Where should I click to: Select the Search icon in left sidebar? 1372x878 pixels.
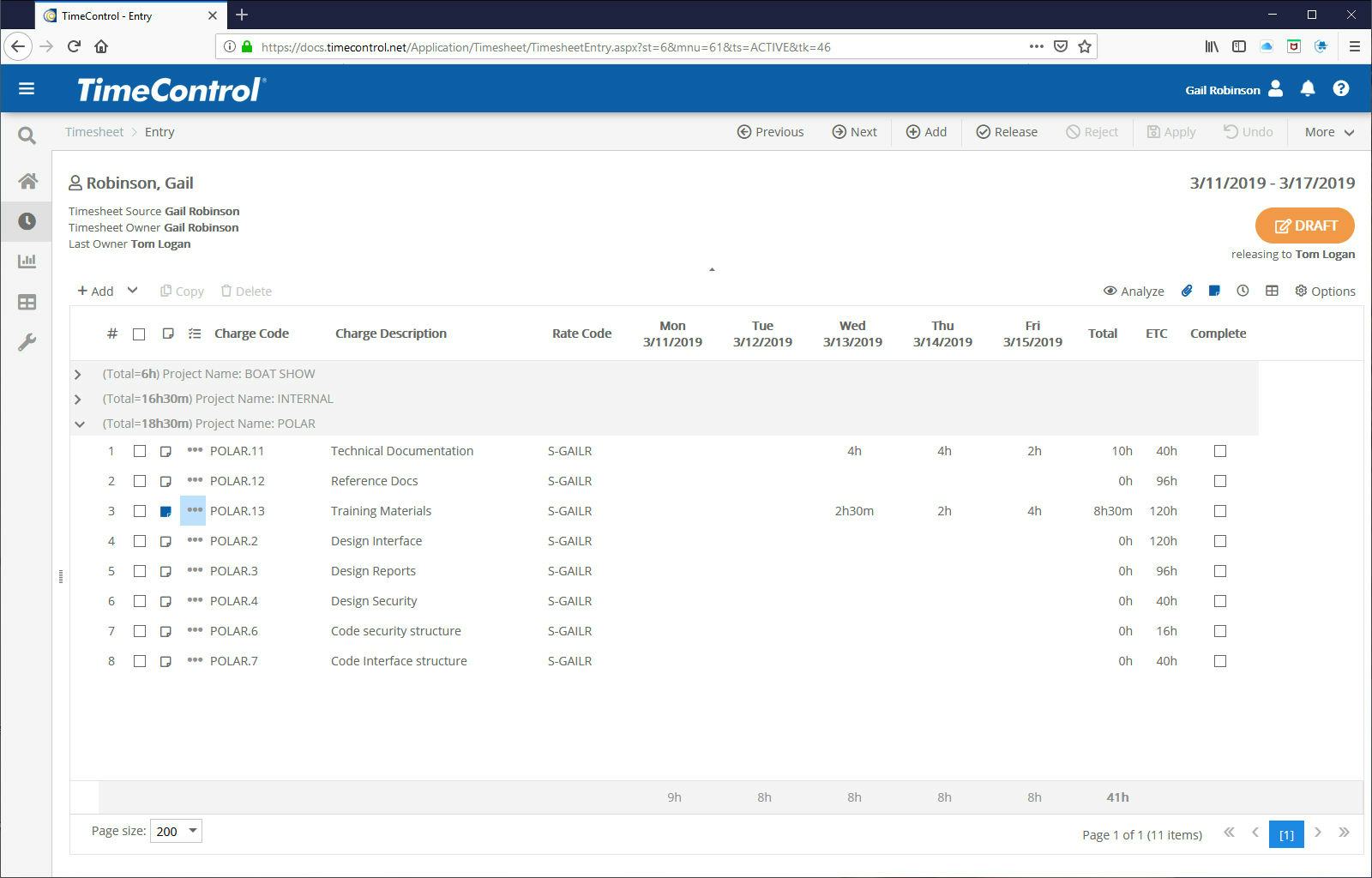click(x=27, y=135)
